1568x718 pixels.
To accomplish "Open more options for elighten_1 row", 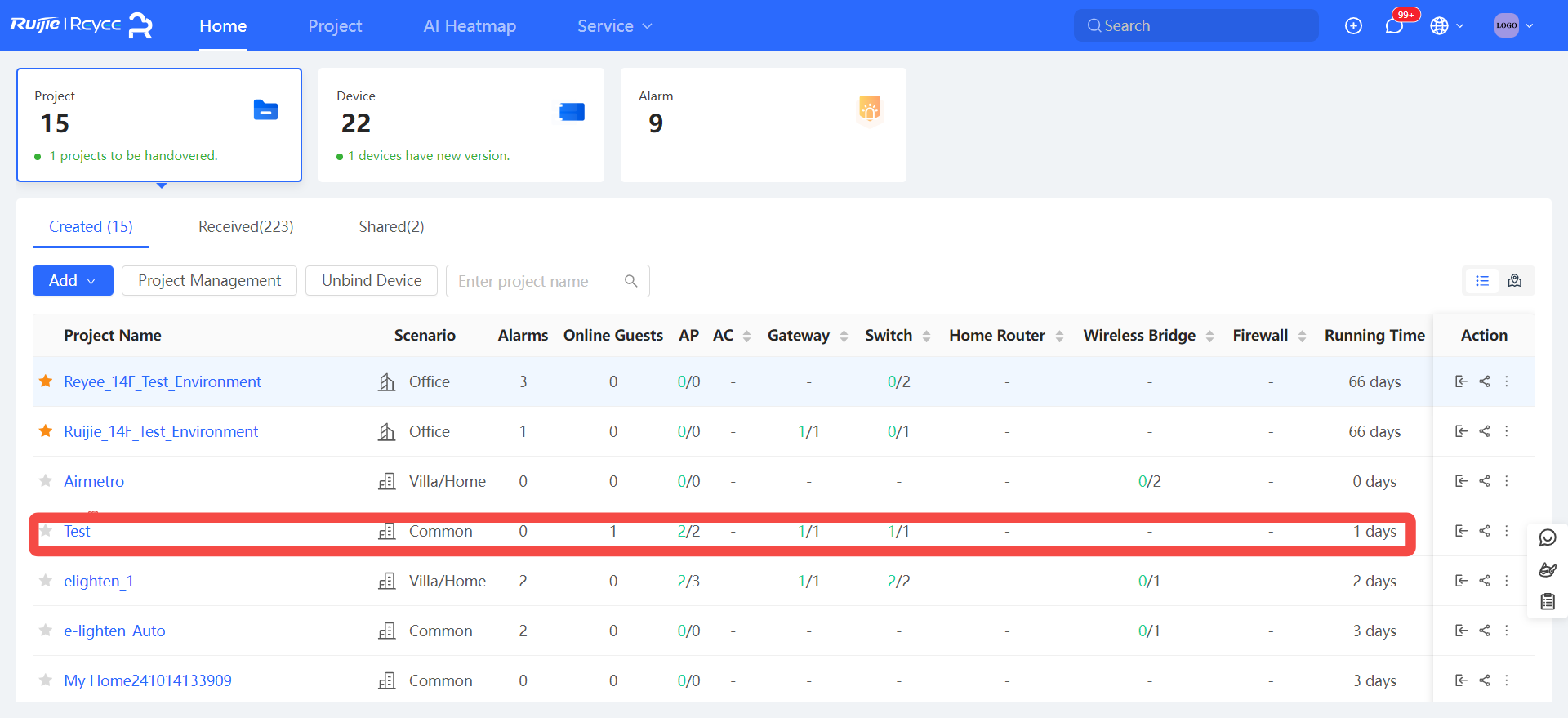I will (x=1507, y=581).
